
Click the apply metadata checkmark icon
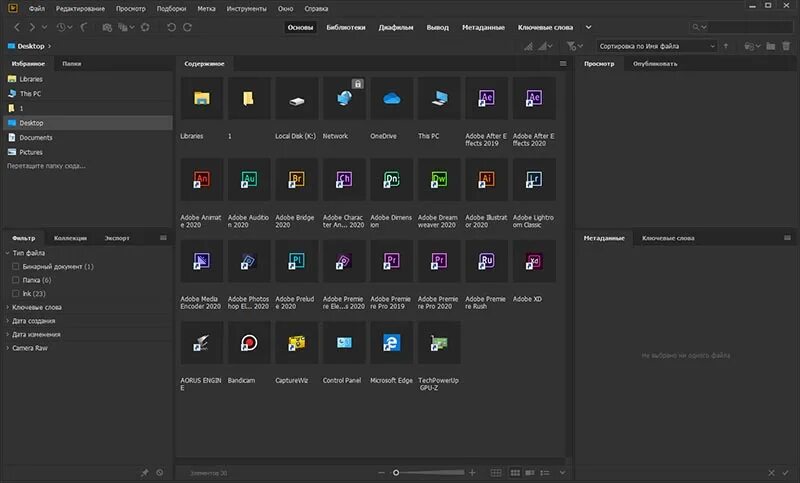[x=786, y=473]
